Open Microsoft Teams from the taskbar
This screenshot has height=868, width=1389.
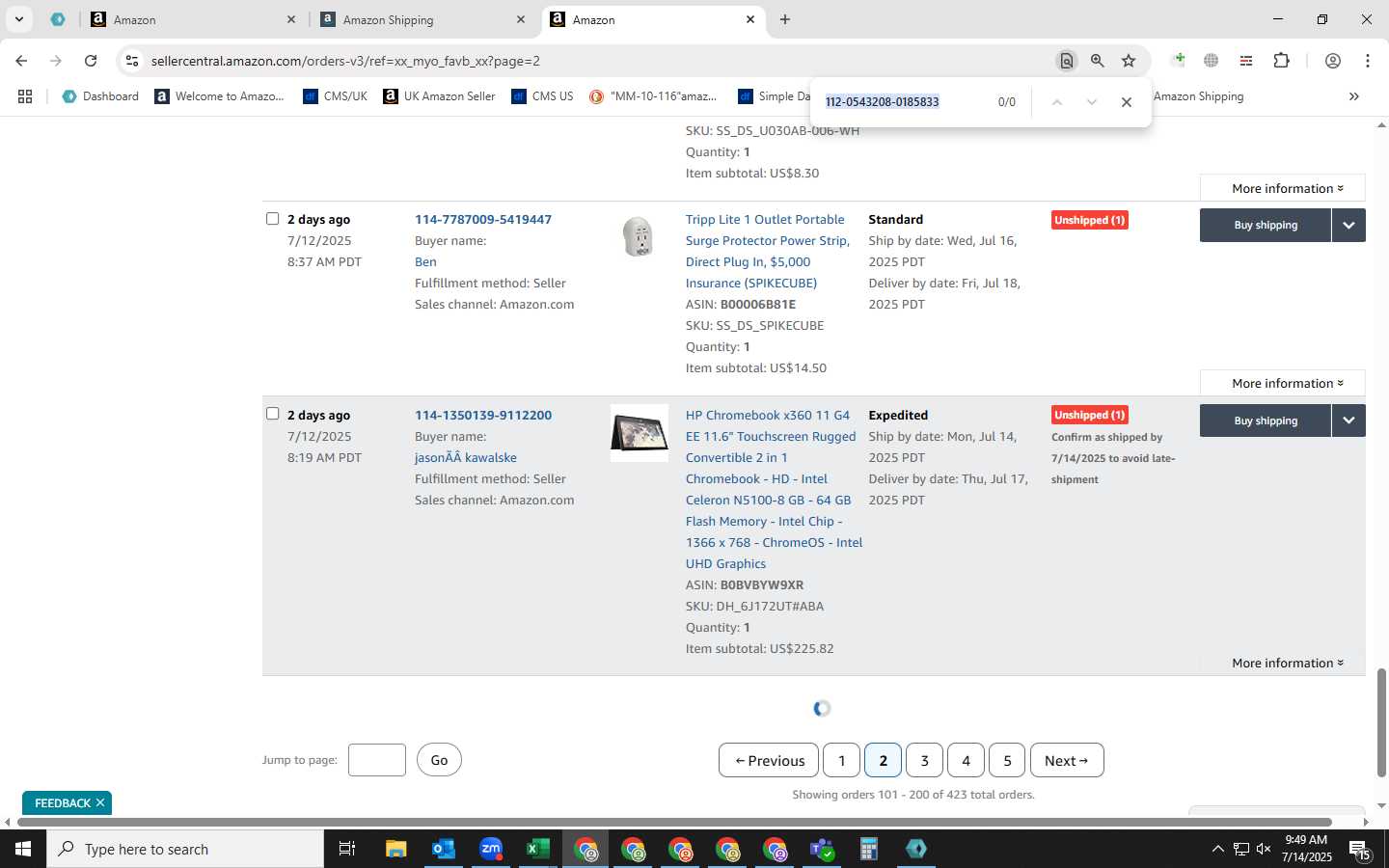(822, 849)
